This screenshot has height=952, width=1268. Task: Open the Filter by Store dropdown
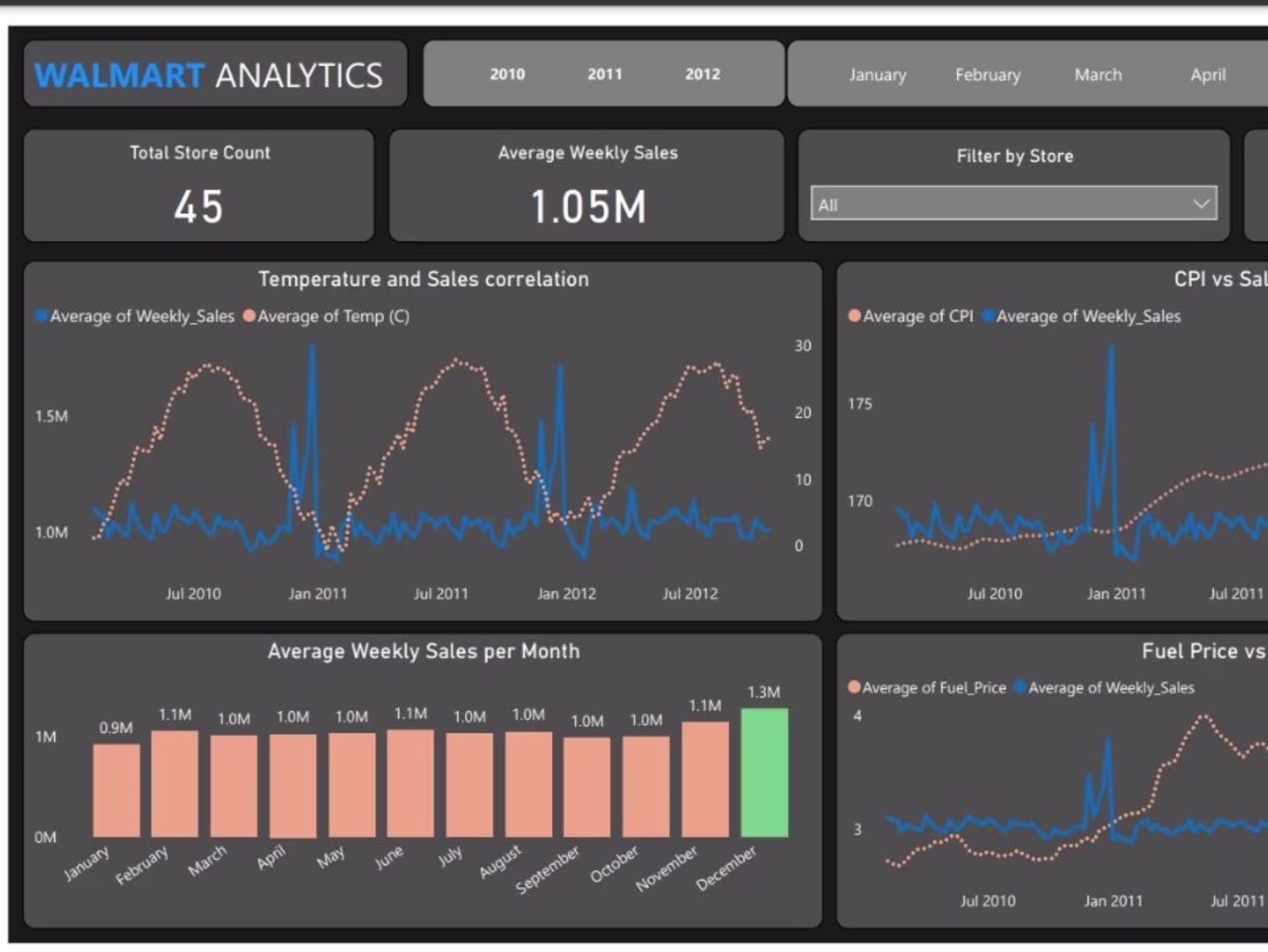coord(1014,204)
